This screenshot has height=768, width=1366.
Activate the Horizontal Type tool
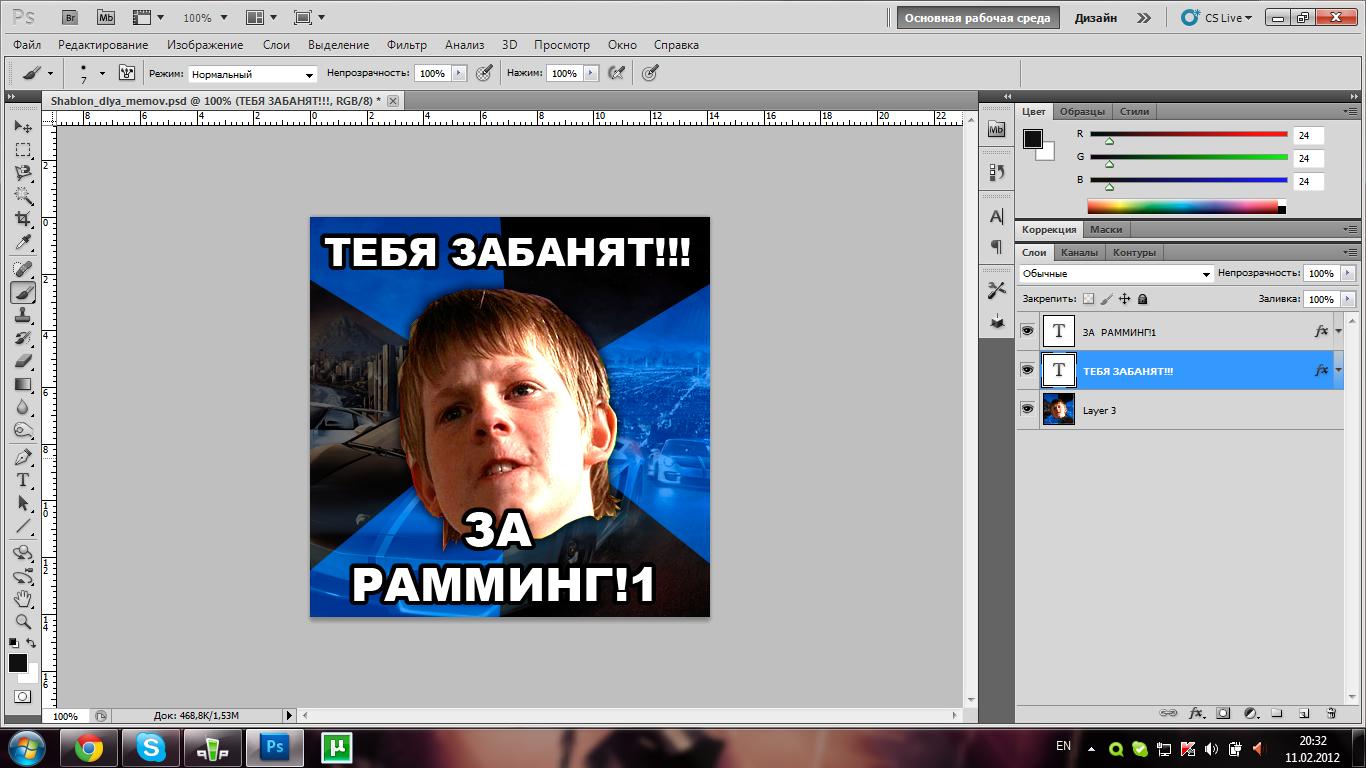(x=23, y=480)
